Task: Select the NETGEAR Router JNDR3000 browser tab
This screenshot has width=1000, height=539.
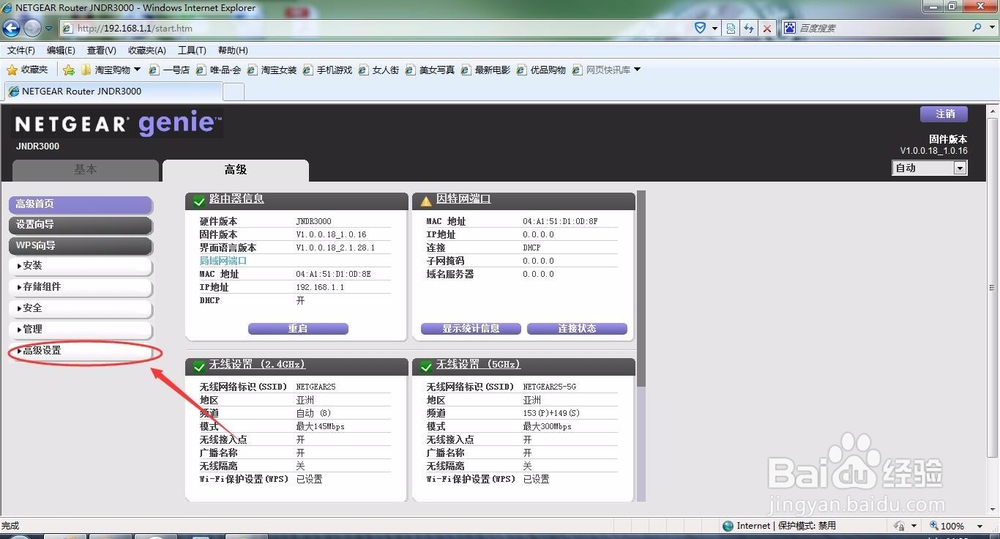Action: pos(114,91)
